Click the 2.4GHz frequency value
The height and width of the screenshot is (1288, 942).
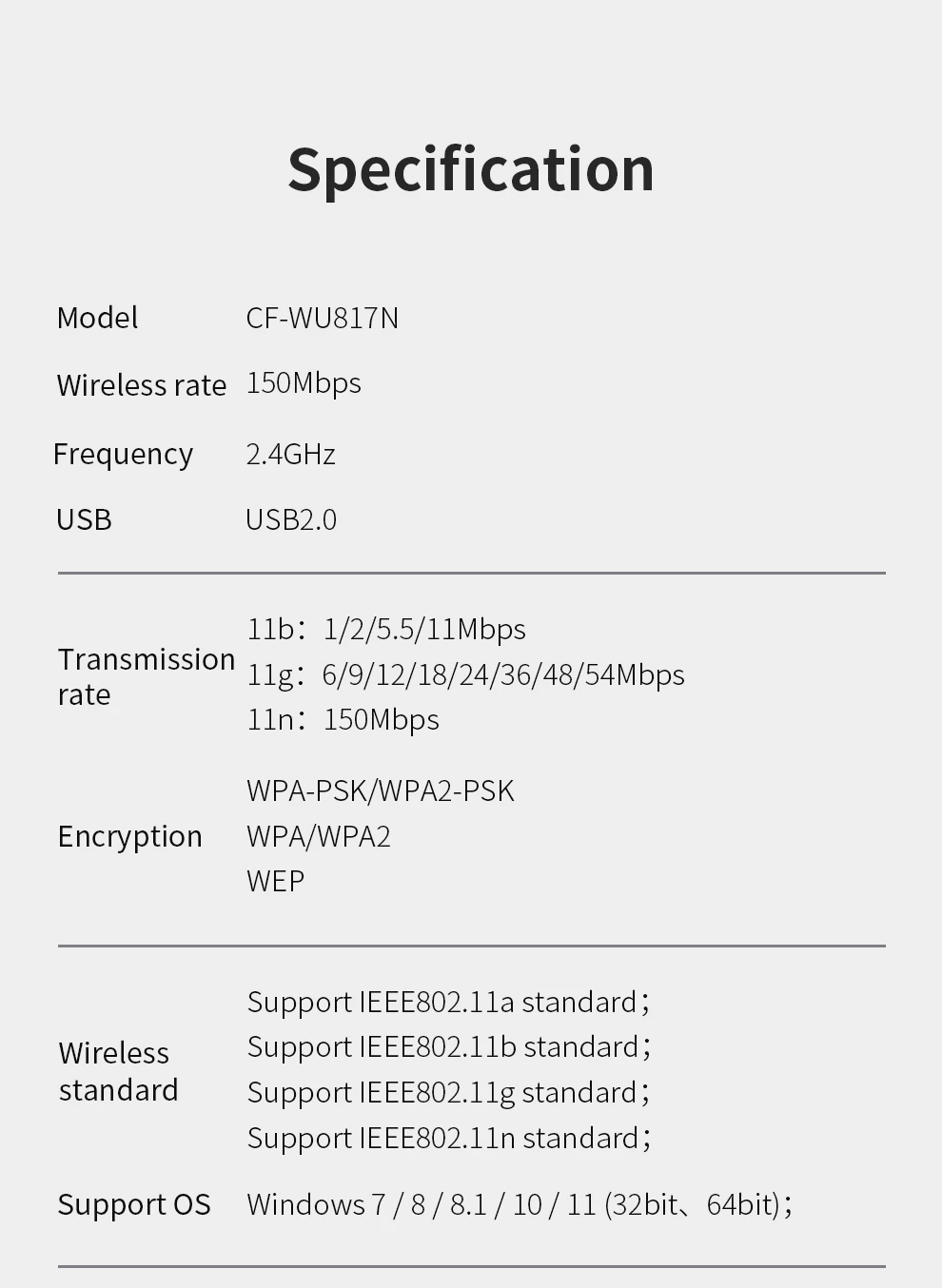click(291, 455)
